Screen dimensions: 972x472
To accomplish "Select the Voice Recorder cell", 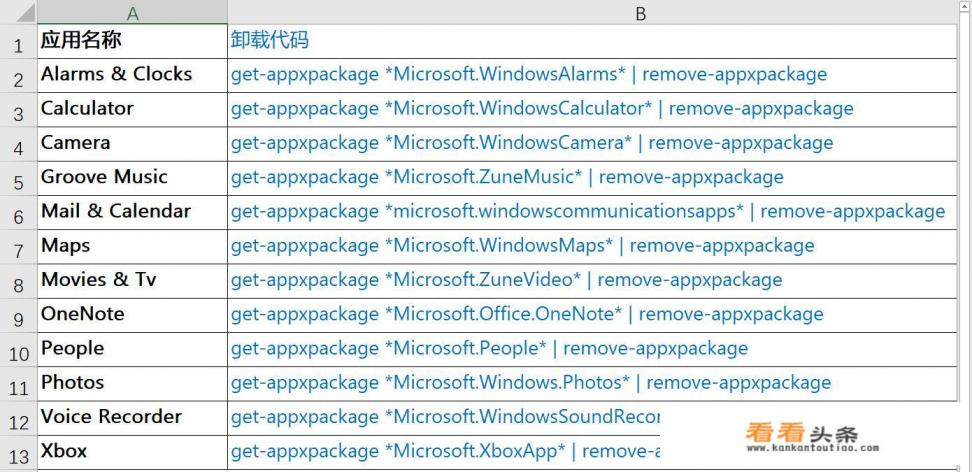I will [133, 417].
